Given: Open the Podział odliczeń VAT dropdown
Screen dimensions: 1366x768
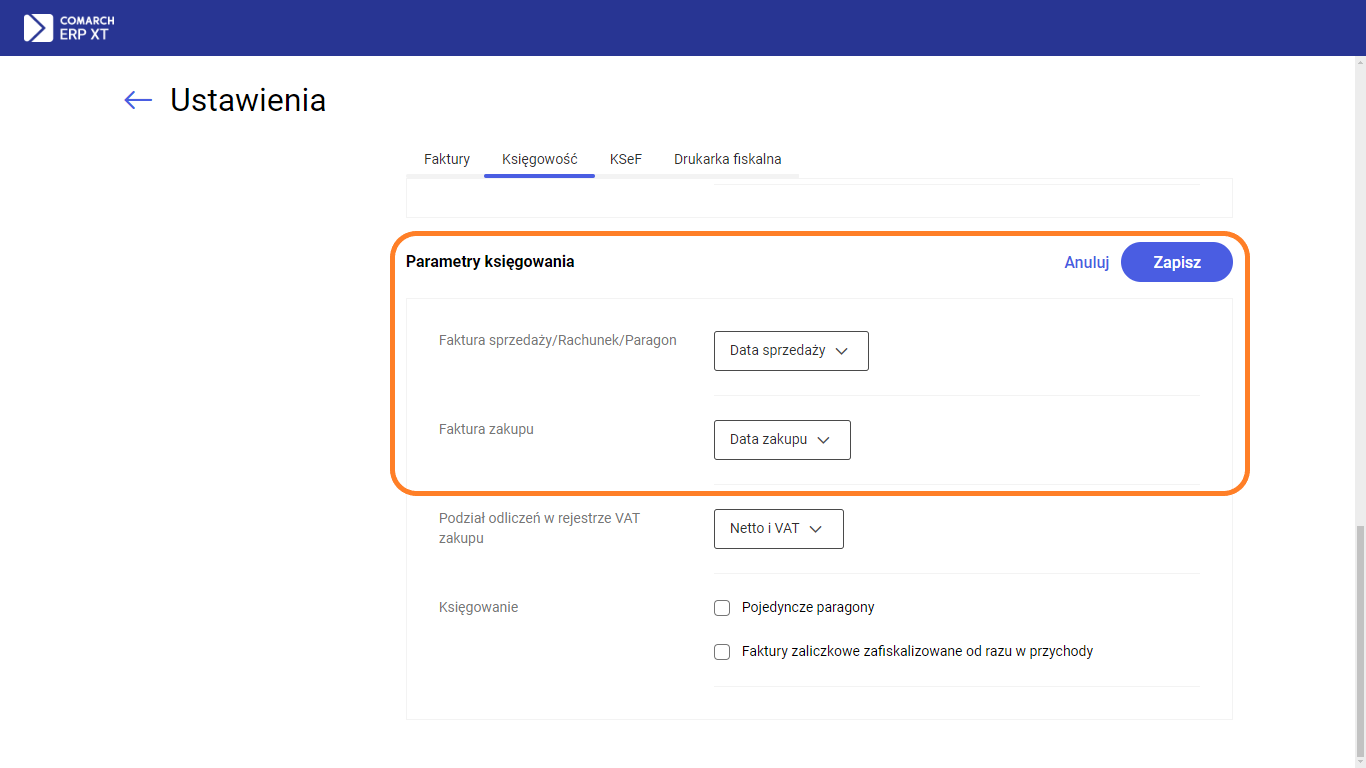Looking at the screenshot, I should 778,529.
